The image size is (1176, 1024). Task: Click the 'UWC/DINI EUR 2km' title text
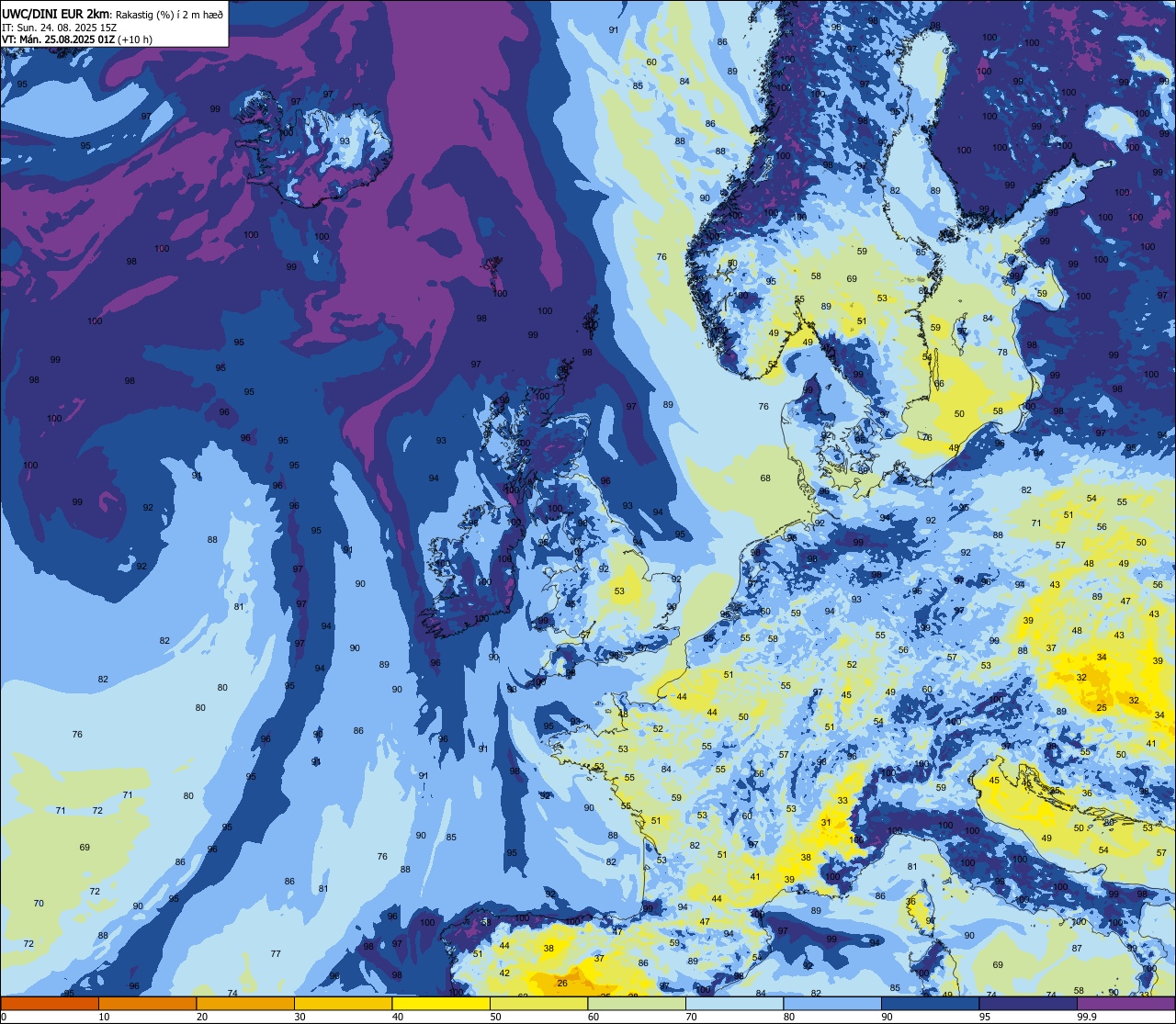pyautogui.click(x=55, y=12)
